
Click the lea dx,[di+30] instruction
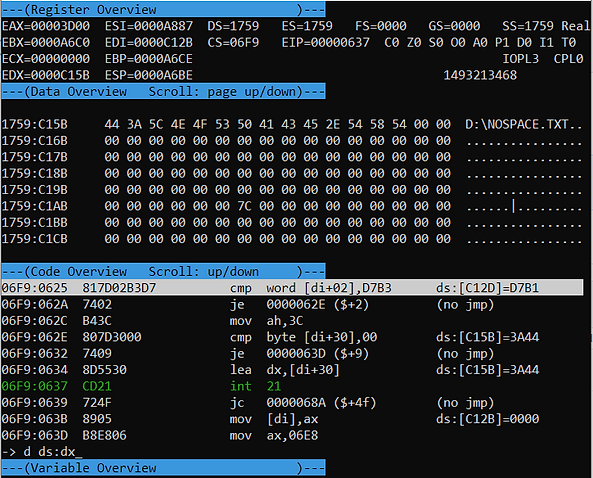coord(284,369)
